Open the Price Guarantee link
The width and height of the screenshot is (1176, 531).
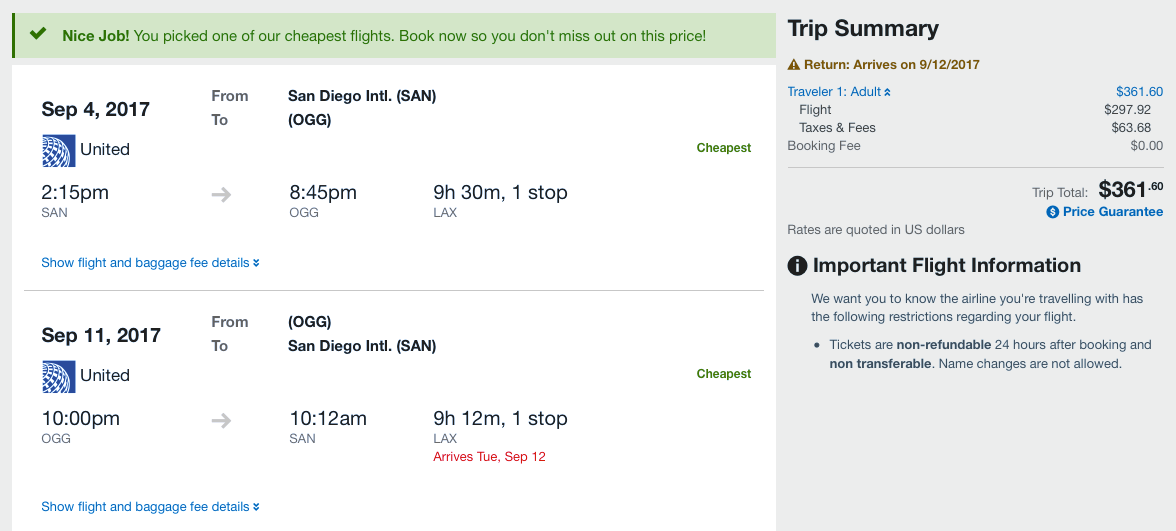coord(1112,212)
